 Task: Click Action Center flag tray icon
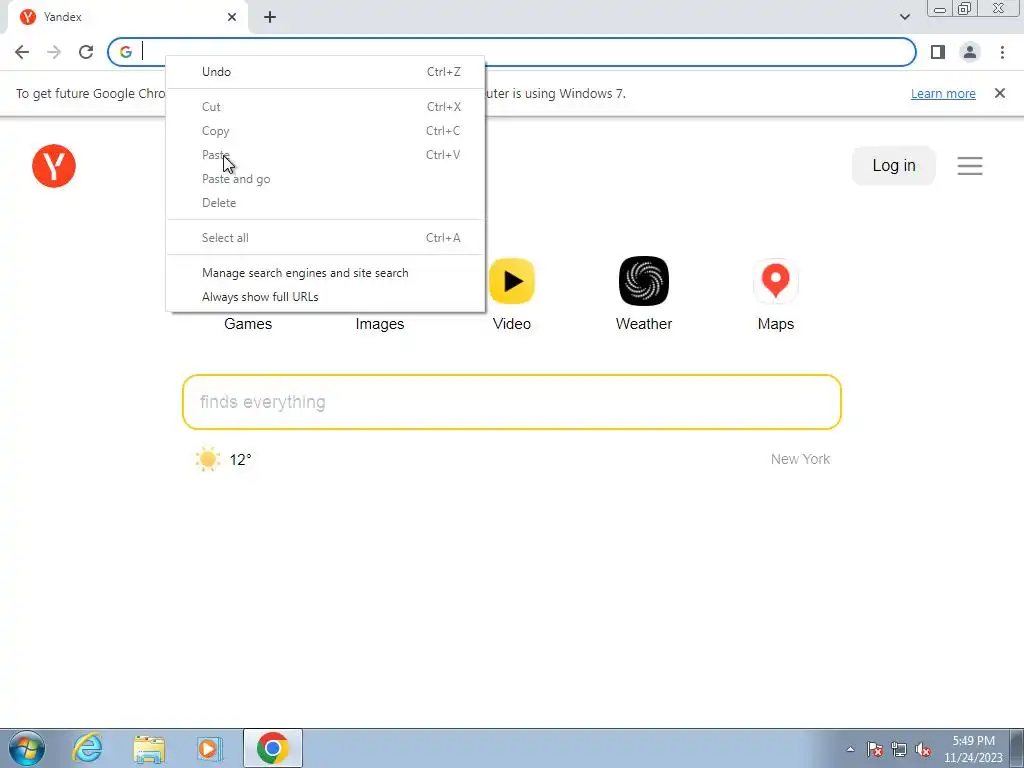coord(875,750)
